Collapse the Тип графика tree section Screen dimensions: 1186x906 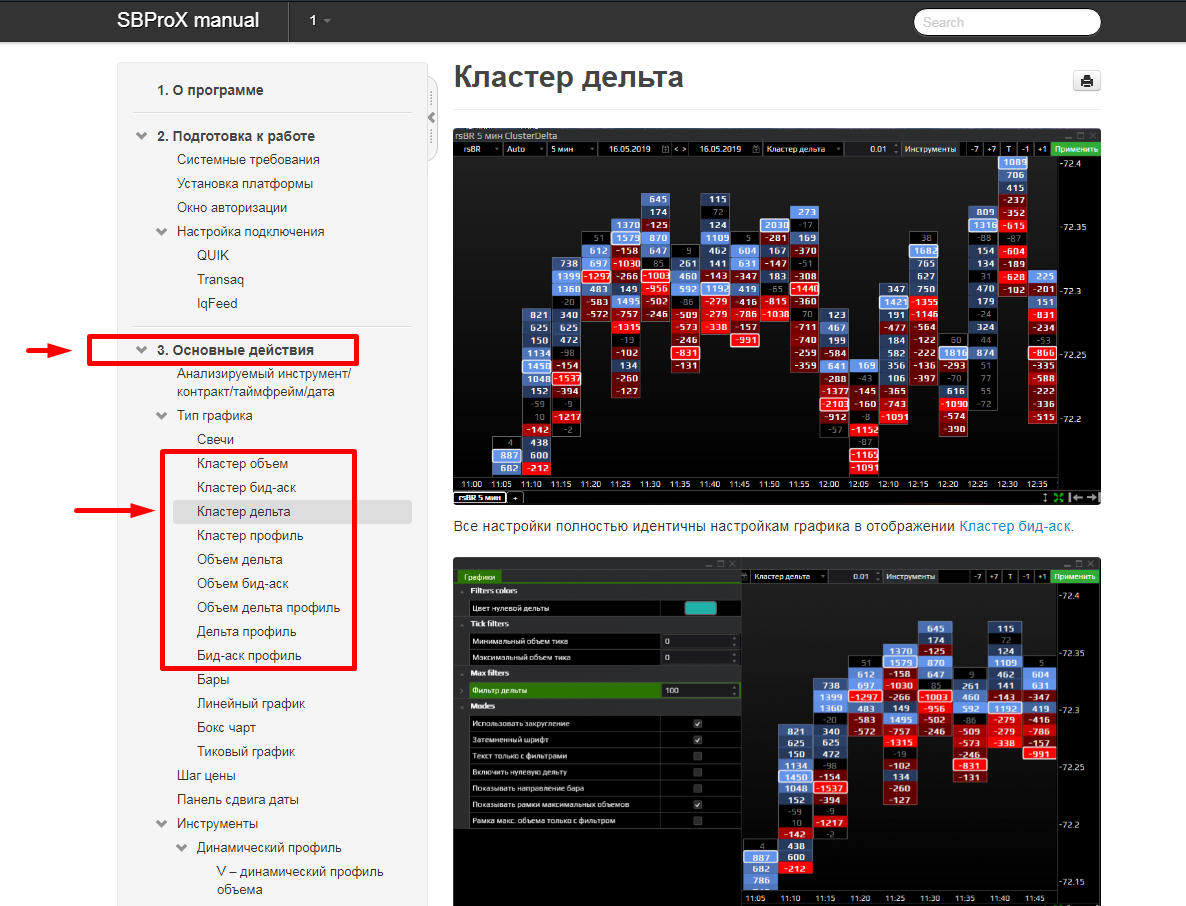tap(162, 416)
